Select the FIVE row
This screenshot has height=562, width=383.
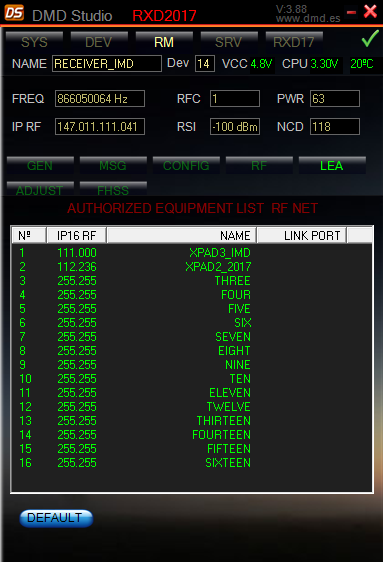192,309
